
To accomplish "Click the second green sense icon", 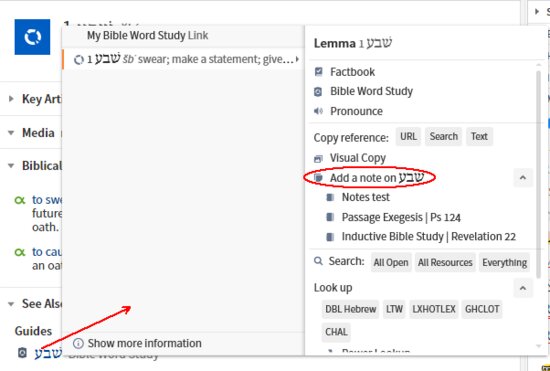I will coord(20,252).
